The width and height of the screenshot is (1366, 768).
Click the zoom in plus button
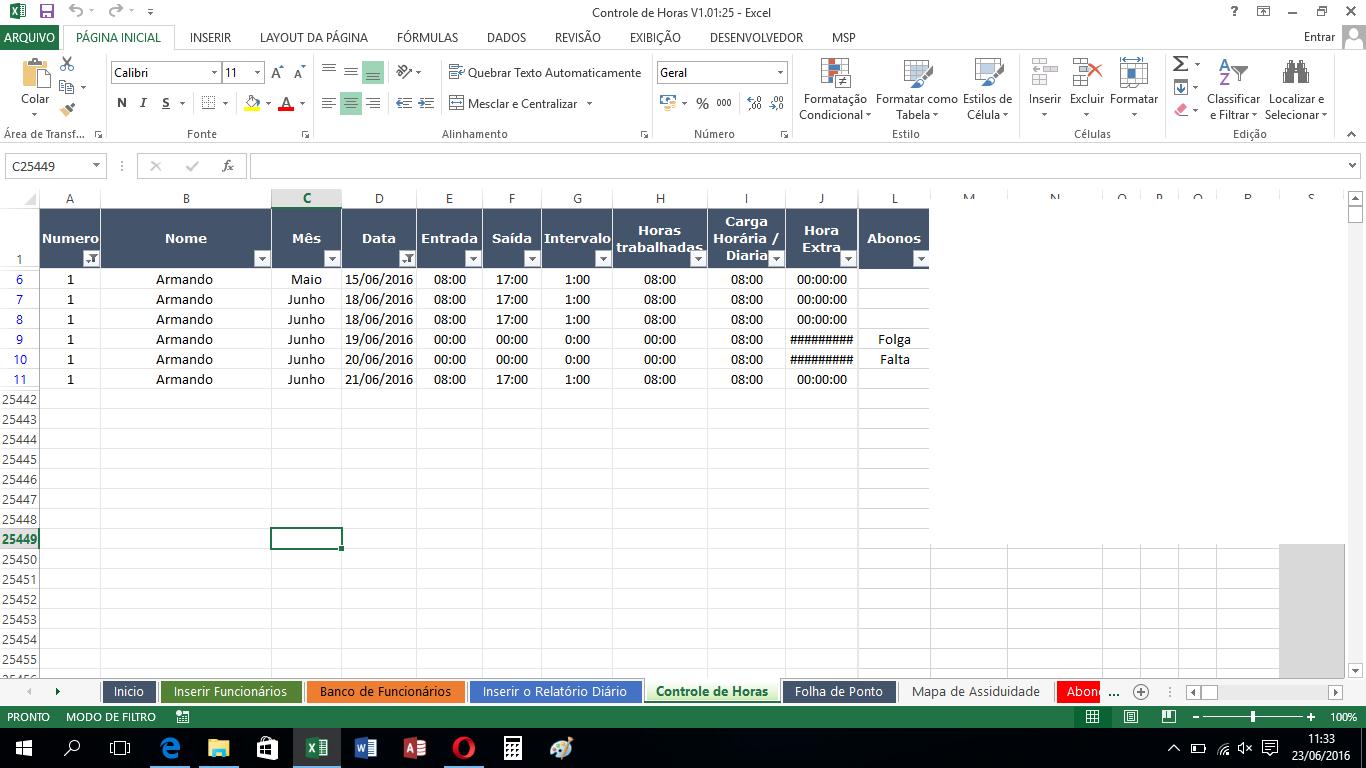click(x=1311, y=717)
